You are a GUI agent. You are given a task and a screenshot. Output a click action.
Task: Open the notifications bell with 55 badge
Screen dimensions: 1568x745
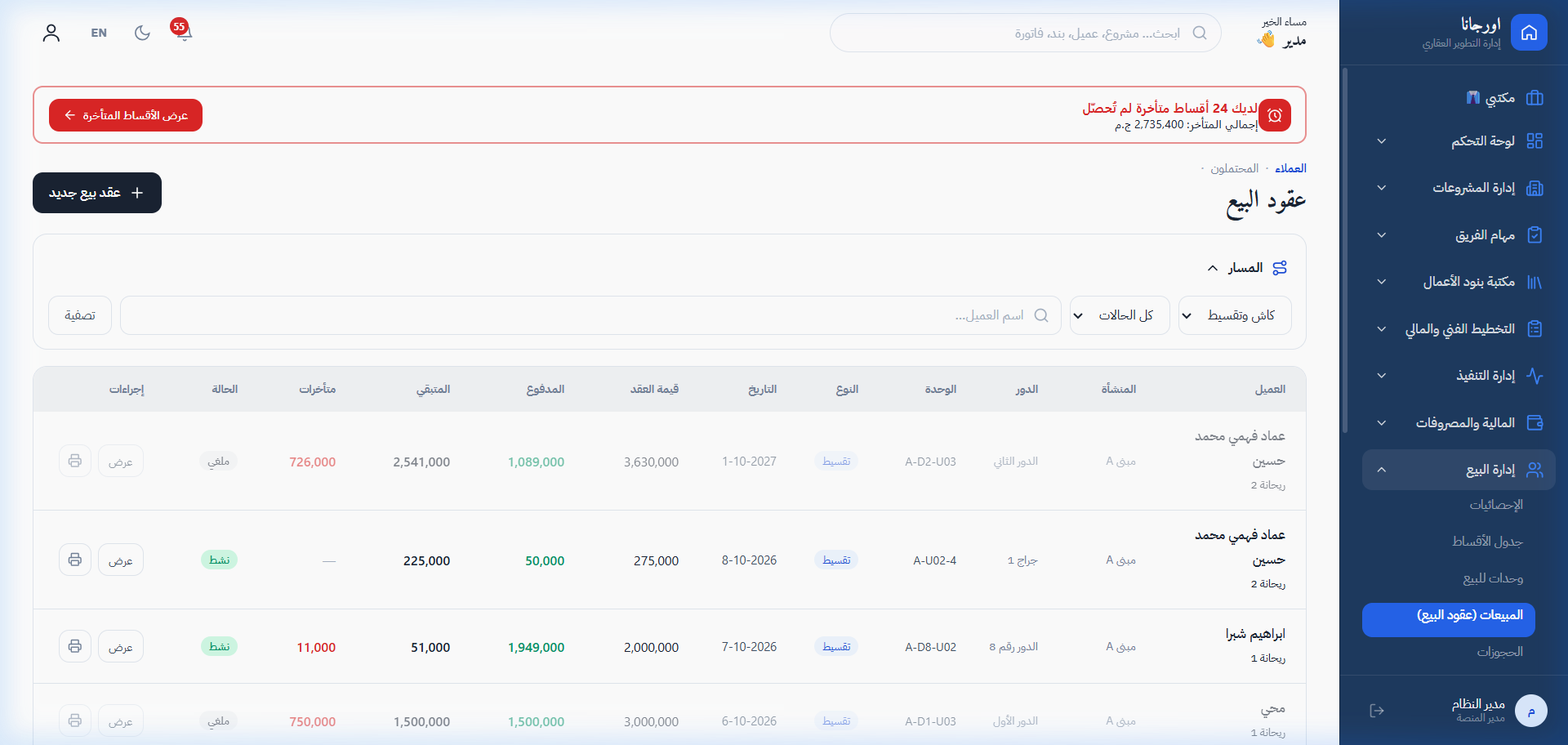coord(183,31)
